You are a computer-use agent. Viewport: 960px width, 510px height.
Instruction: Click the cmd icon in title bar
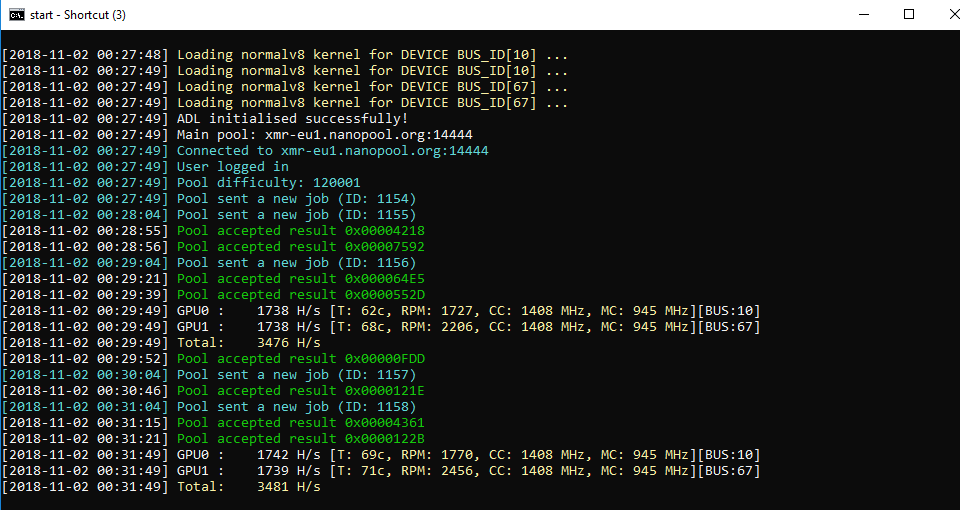[17, 15]
